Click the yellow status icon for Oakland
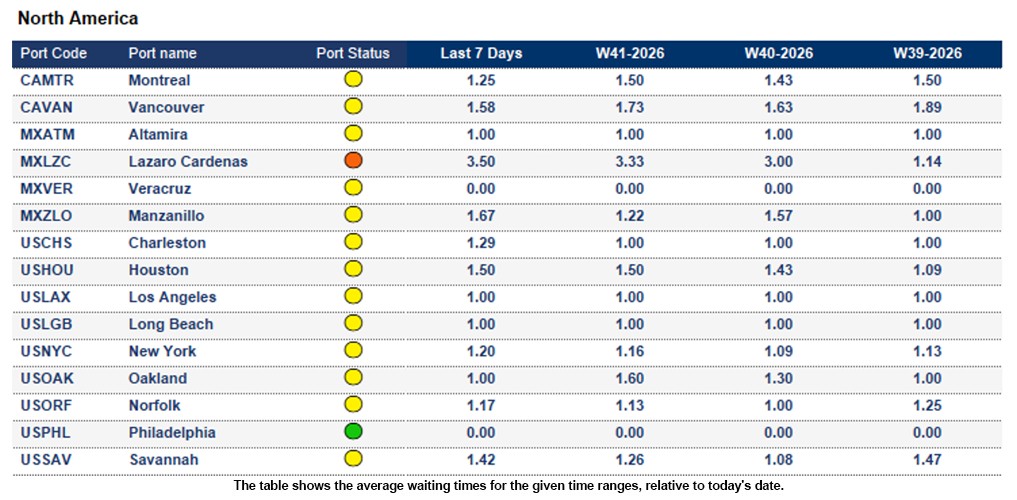Image resolution: width=1017 pixels, height=500 pixels. click(x=353, y=377)
